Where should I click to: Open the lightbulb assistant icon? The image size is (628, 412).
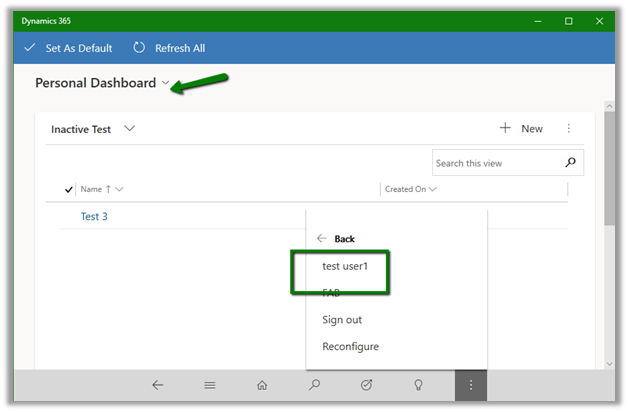[418, 385]
